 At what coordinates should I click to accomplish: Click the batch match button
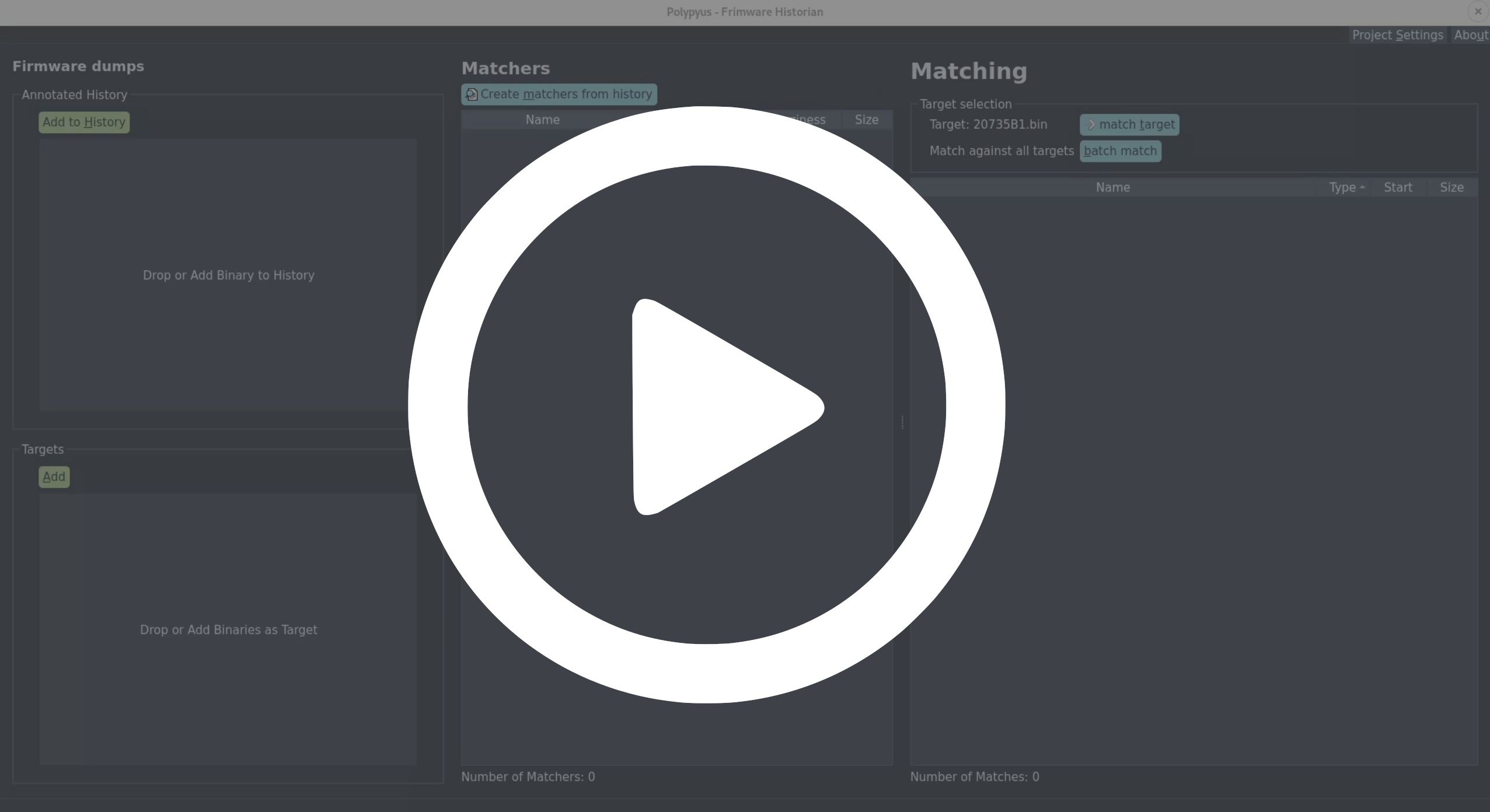tap(1120, 151)
